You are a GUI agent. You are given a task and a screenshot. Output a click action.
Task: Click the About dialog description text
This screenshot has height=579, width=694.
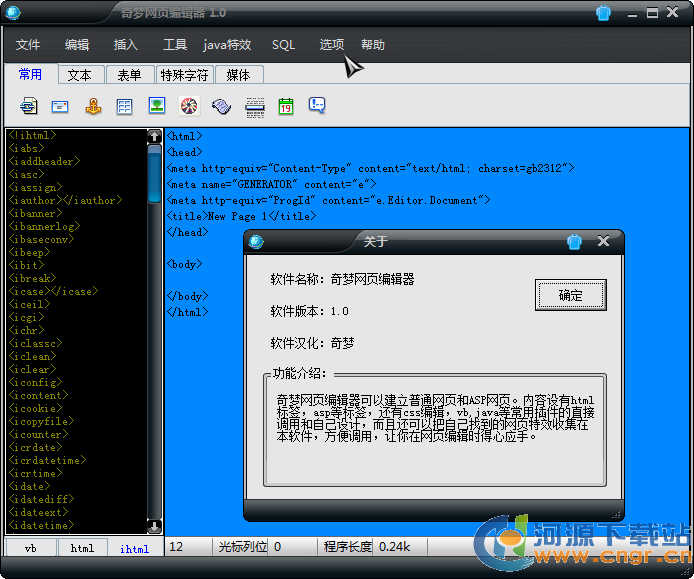tap(435, 418)
